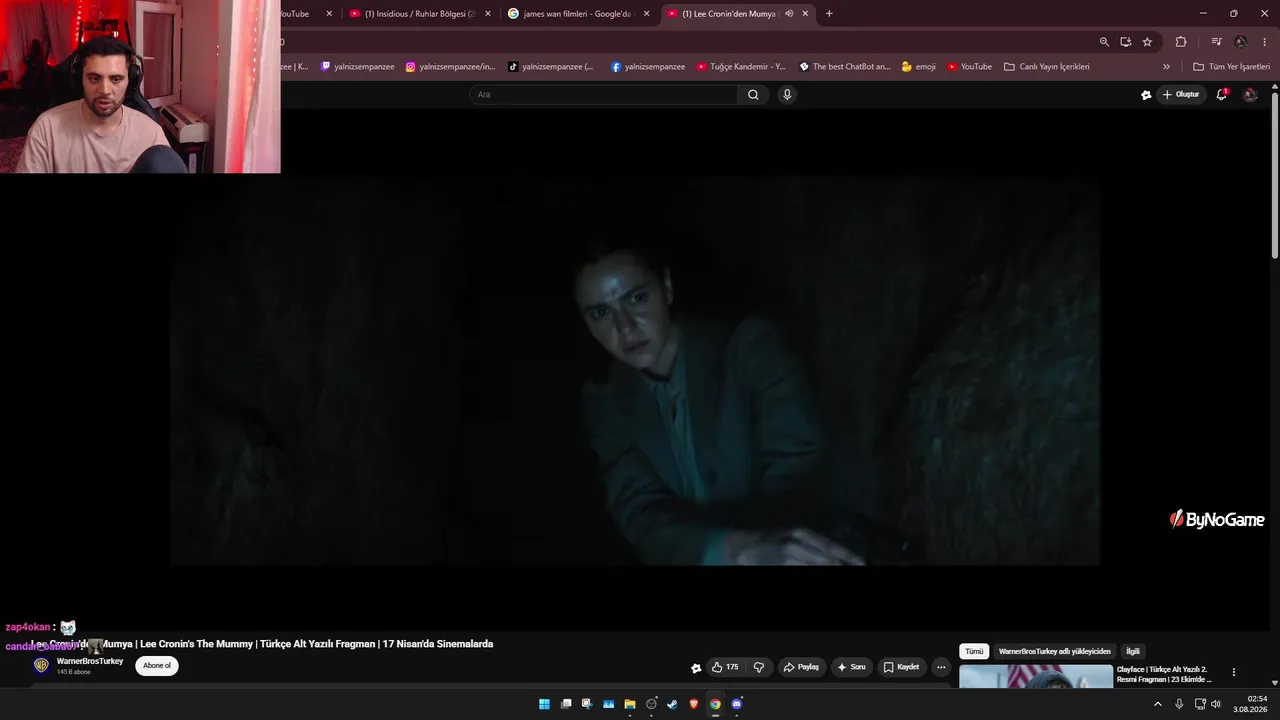Click the install/cast icon in the address bar

[1126, 42]
